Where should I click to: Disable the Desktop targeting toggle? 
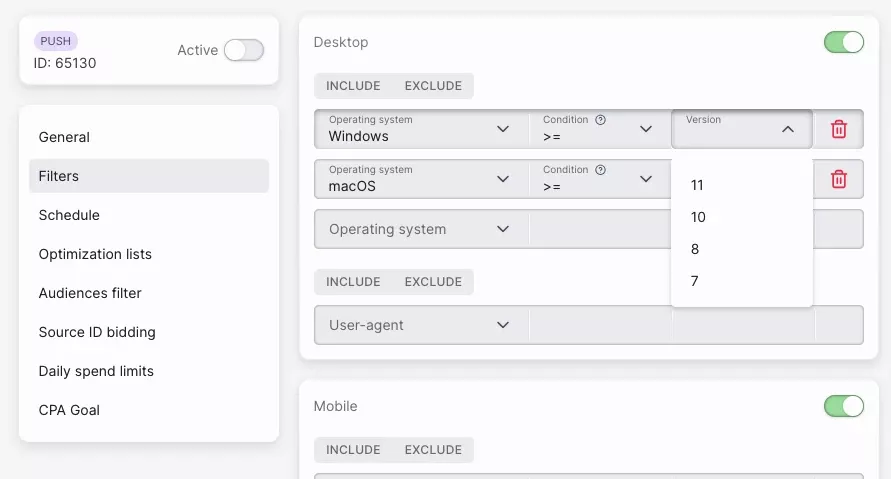pyautogui.click(x=844, y=42)
